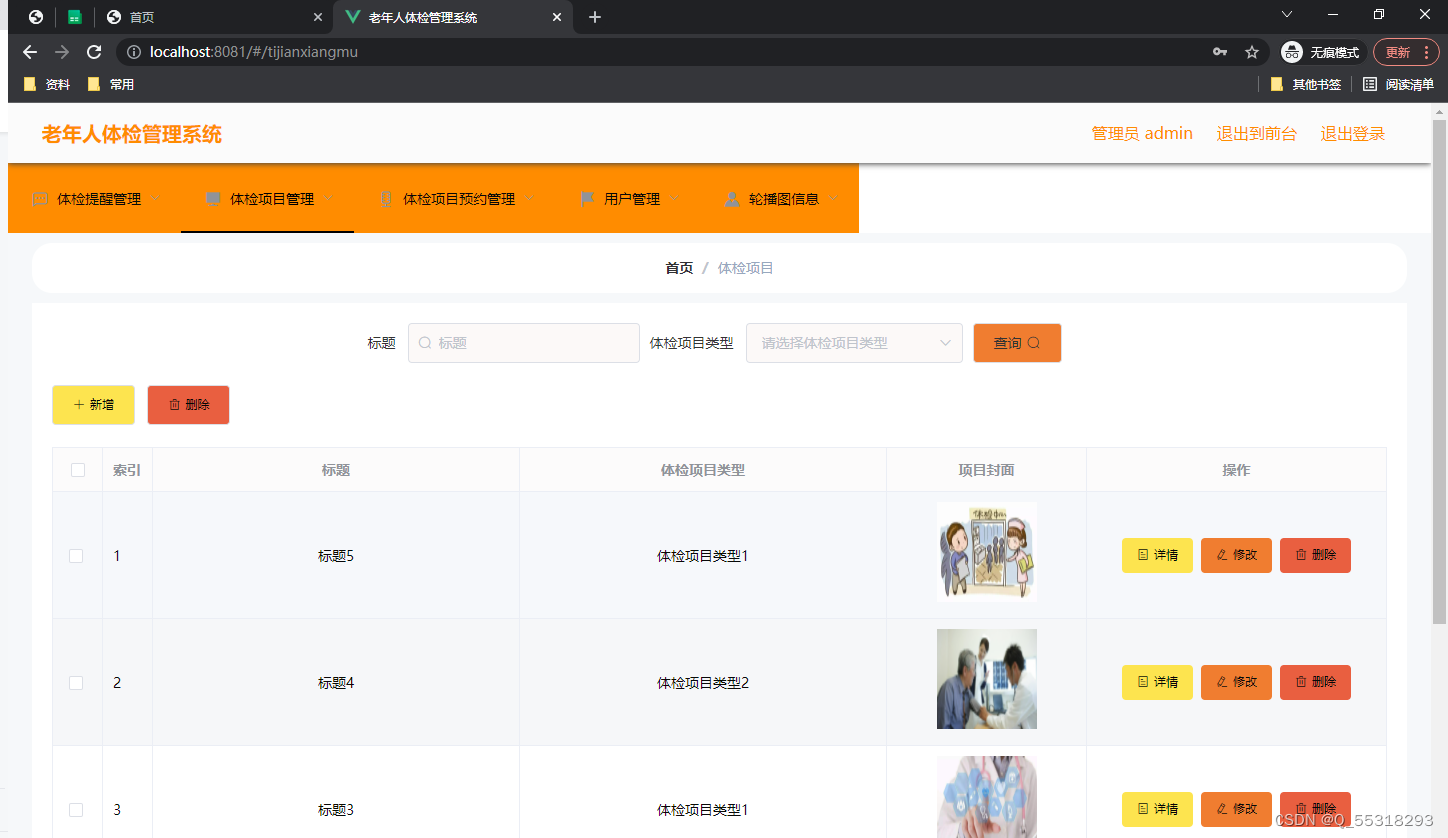Open the tab search chevron in title bar
The height and width of the screenshot is (838, 1448).
(1287, 14)
